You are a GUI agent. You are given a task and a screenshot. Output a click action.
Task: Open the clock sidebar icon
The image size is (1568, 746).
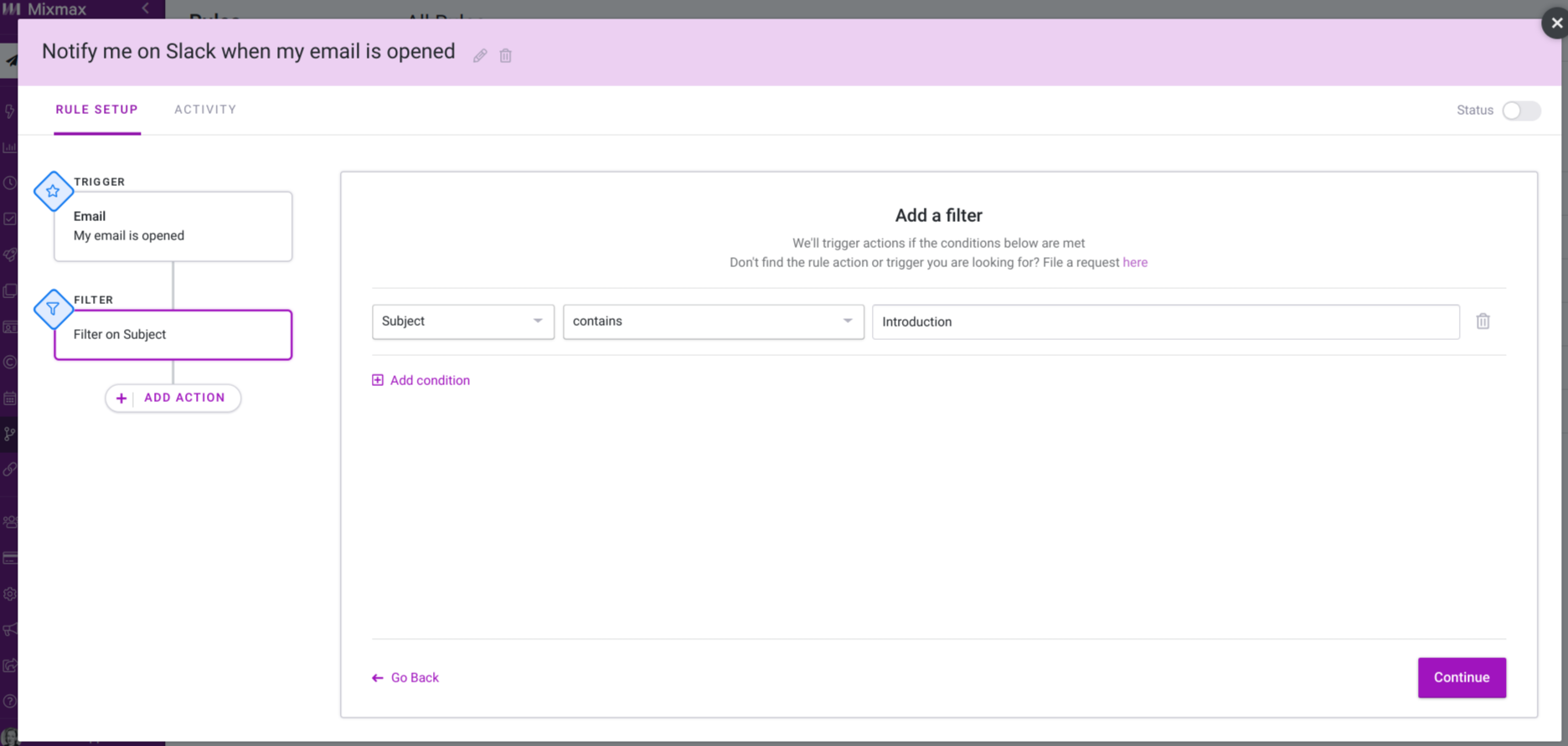pyautogui.click(x=10, y=183)
